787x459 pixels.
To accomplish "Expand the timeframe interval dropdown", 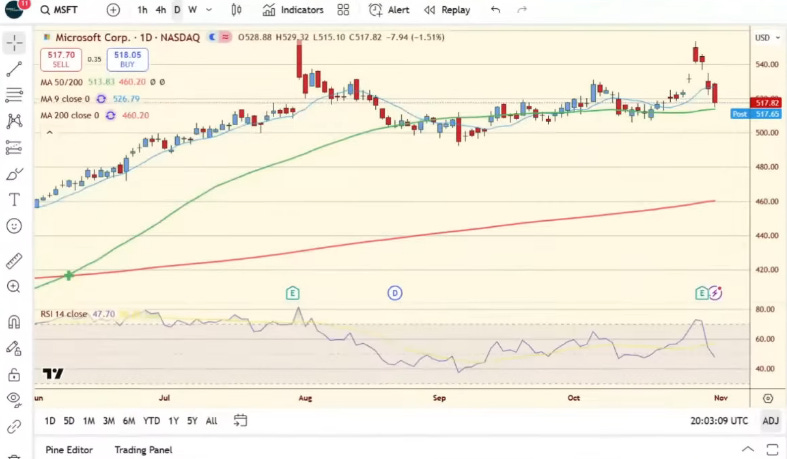I will (209, 10).
